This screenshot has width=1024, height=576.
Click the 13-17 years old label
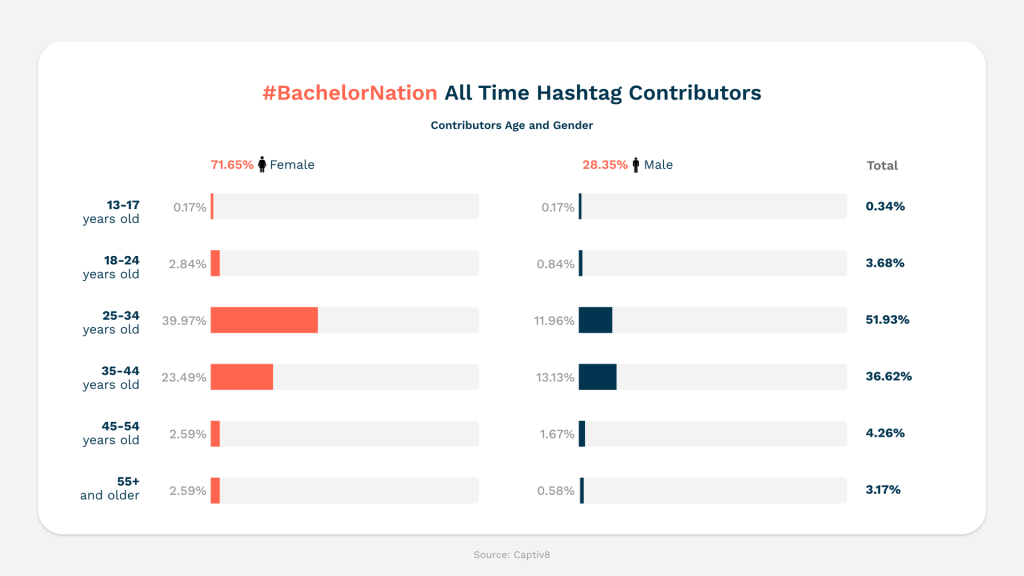[x=111, y=212]
